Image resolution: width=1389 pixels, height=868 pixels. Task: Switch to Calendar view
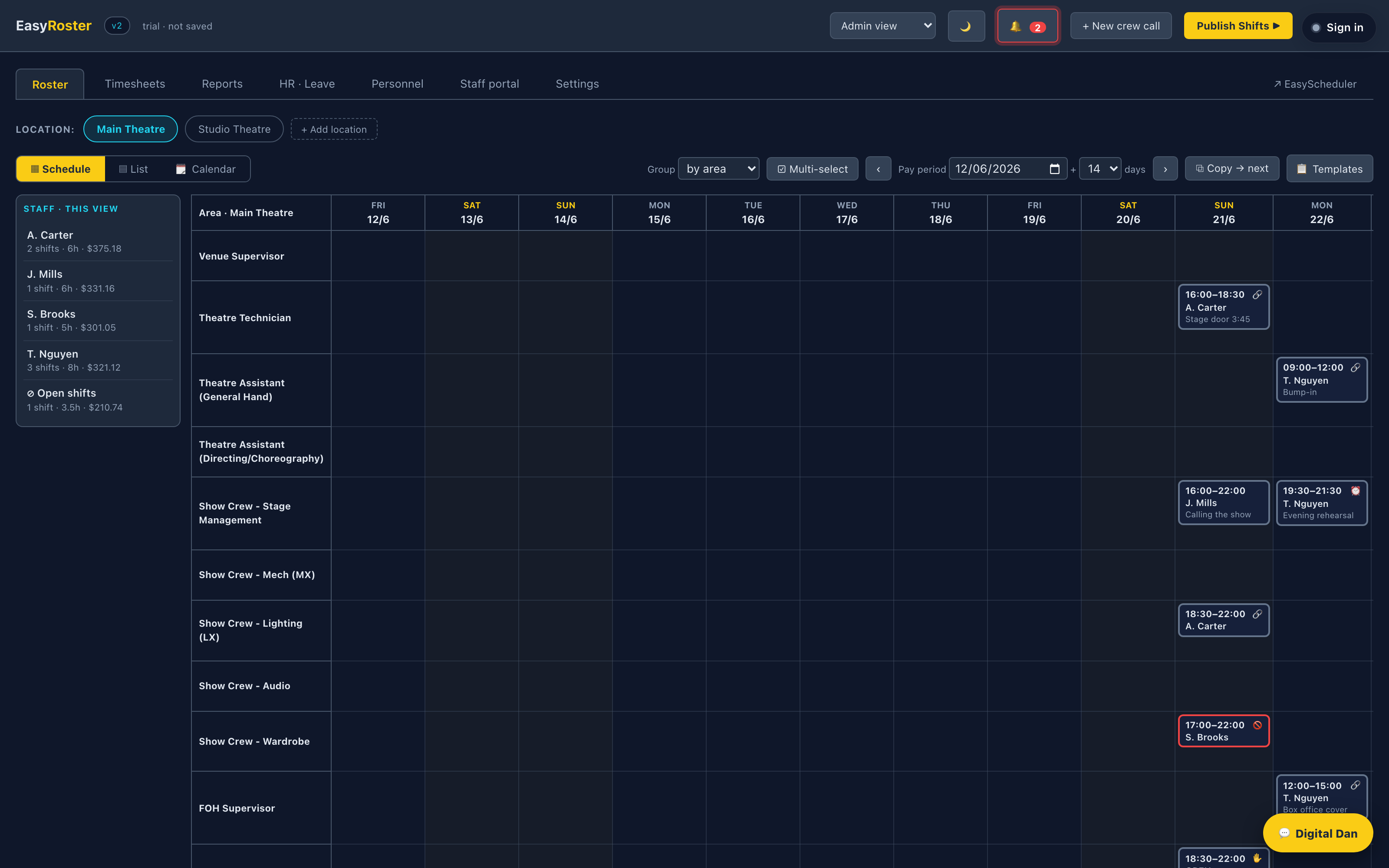pyautogui.click(x=205, y=169)
